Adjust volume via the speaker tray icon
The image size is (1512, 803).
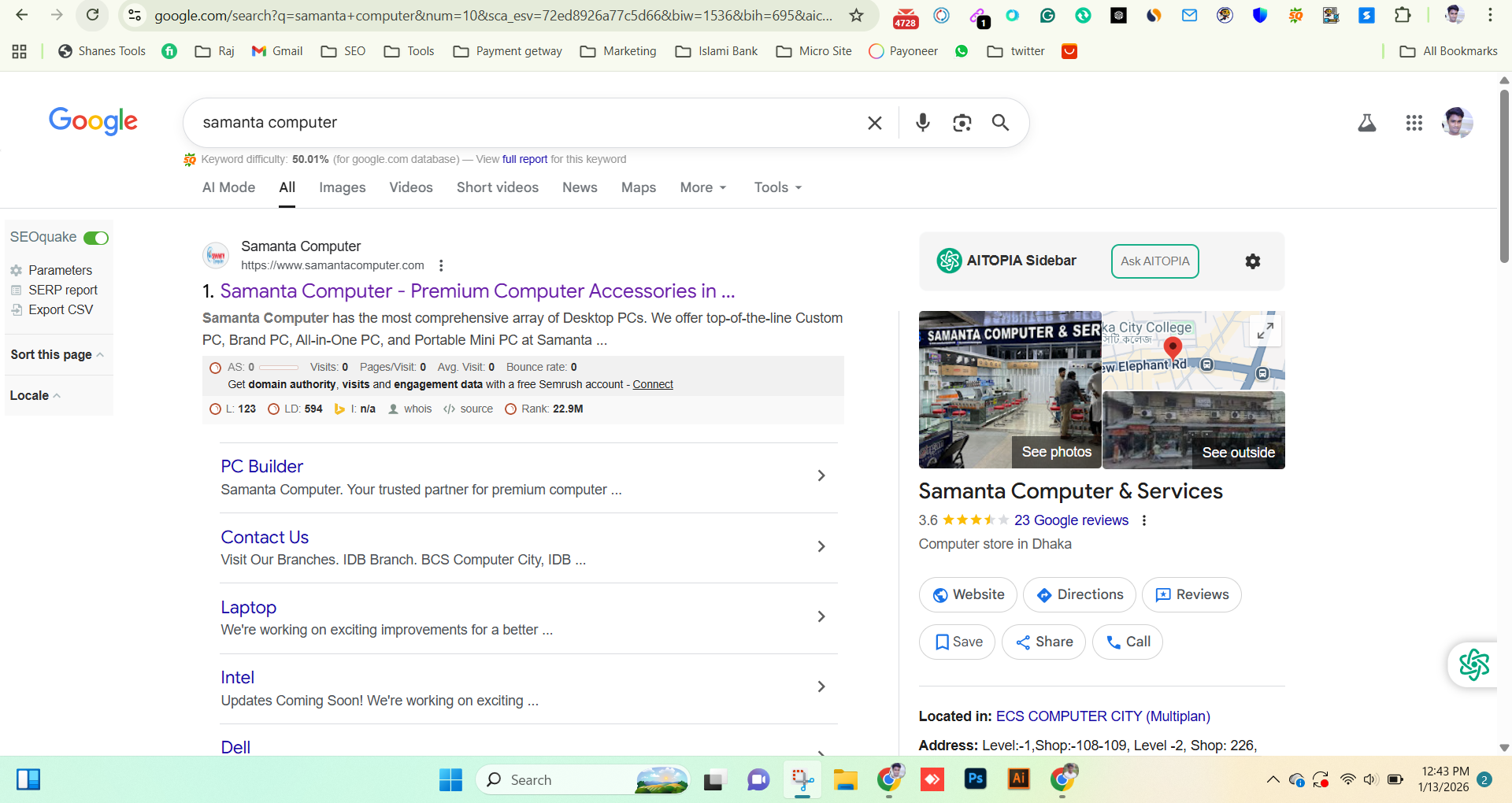tap(1371, 779)
